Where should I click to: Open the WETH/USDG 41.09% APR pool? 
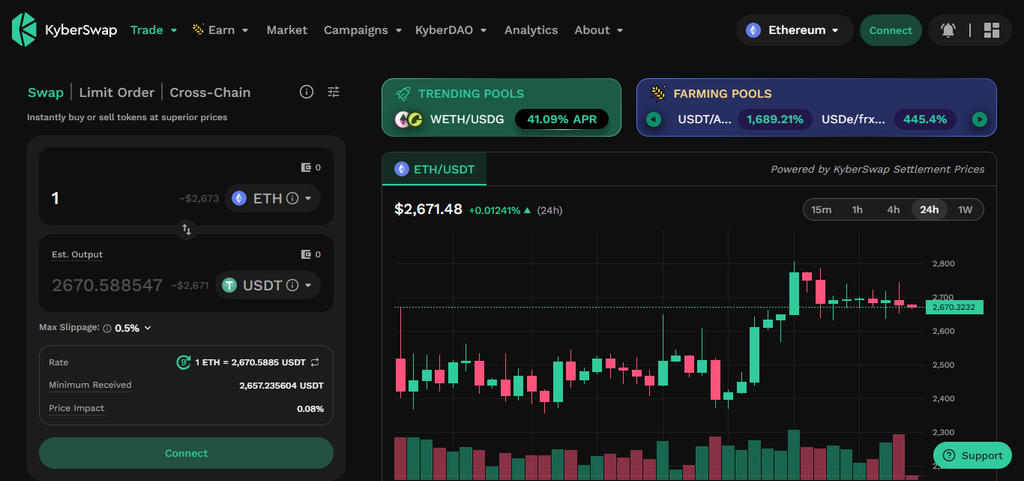[x=502, y=119]
